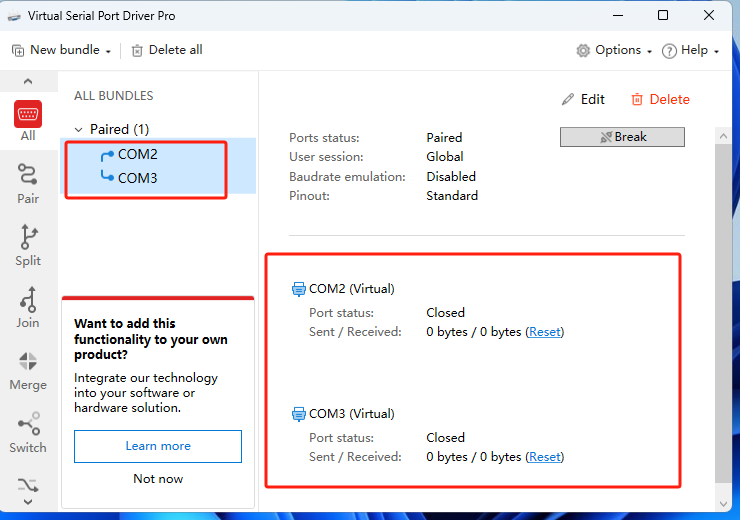Collapse the Paired (1) group
The width and height of the screenshot is (740, 520).
pyautogui.click(x=79, y=129)
